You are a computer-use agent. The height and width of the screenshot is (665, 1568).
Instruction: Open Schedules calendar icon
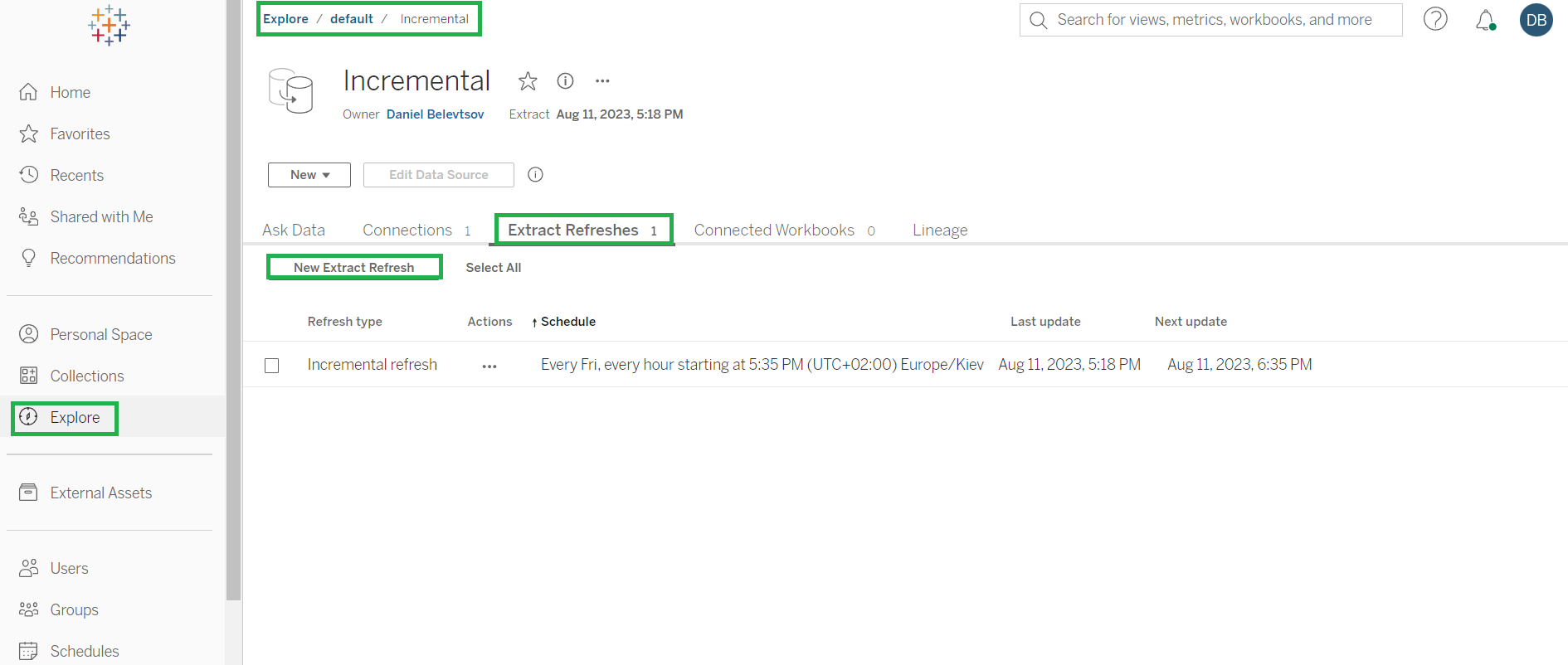28,651
